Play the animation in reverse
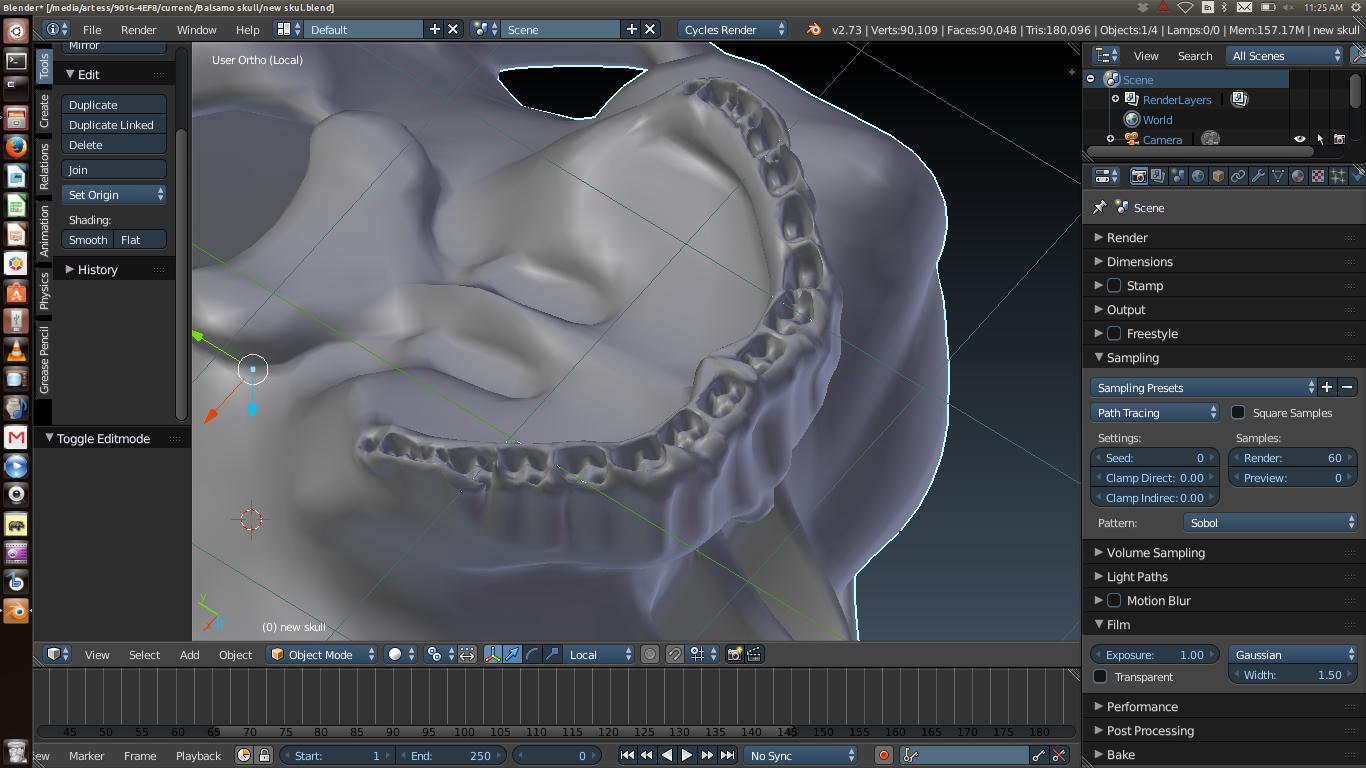Viewport: 1366px width, 768px height. pos(667,755)
